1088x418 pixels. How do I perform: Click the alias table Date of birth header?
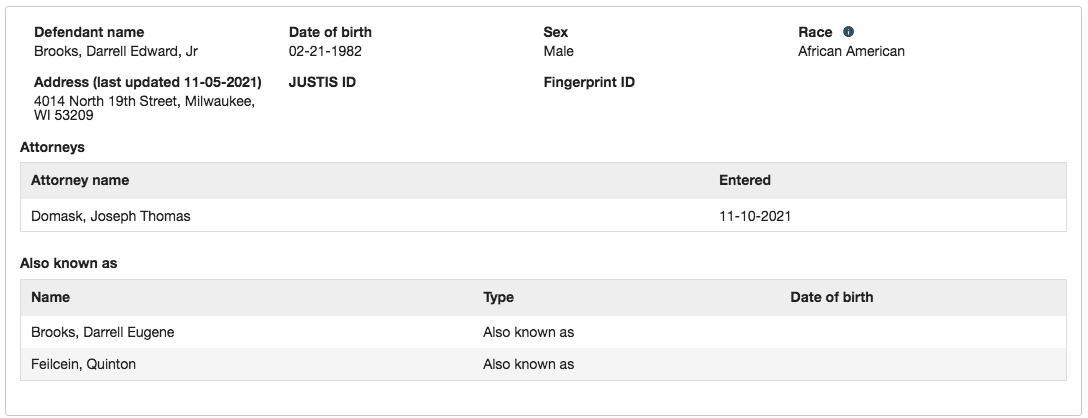point(831,297)
